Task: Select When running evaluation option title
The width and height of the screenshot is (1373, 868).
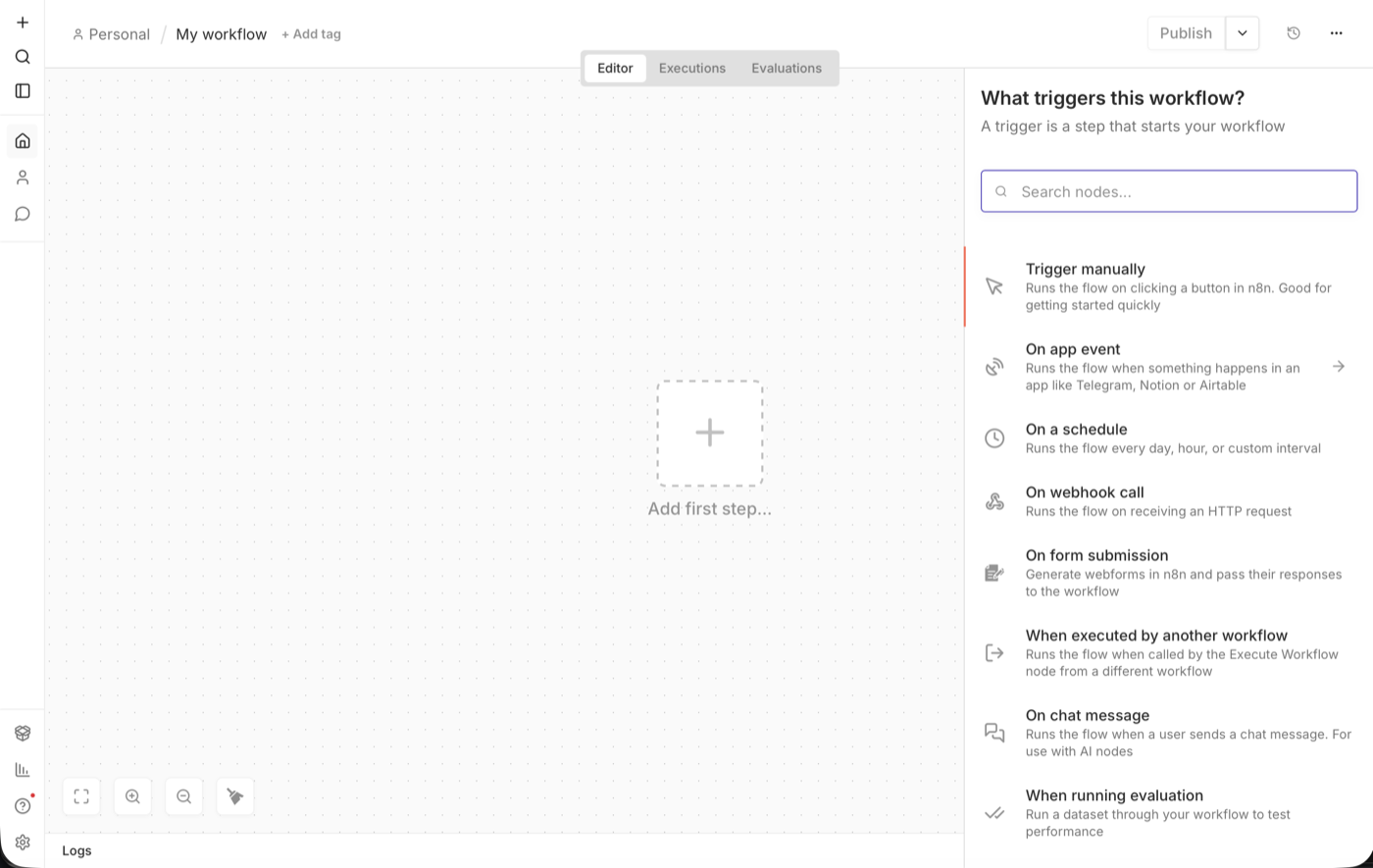Action: (1114, 795)
